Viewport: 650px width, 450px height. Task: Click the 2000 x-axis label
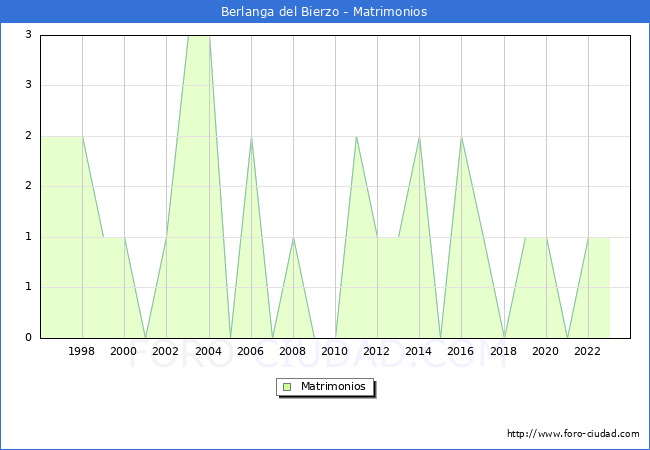124,351
